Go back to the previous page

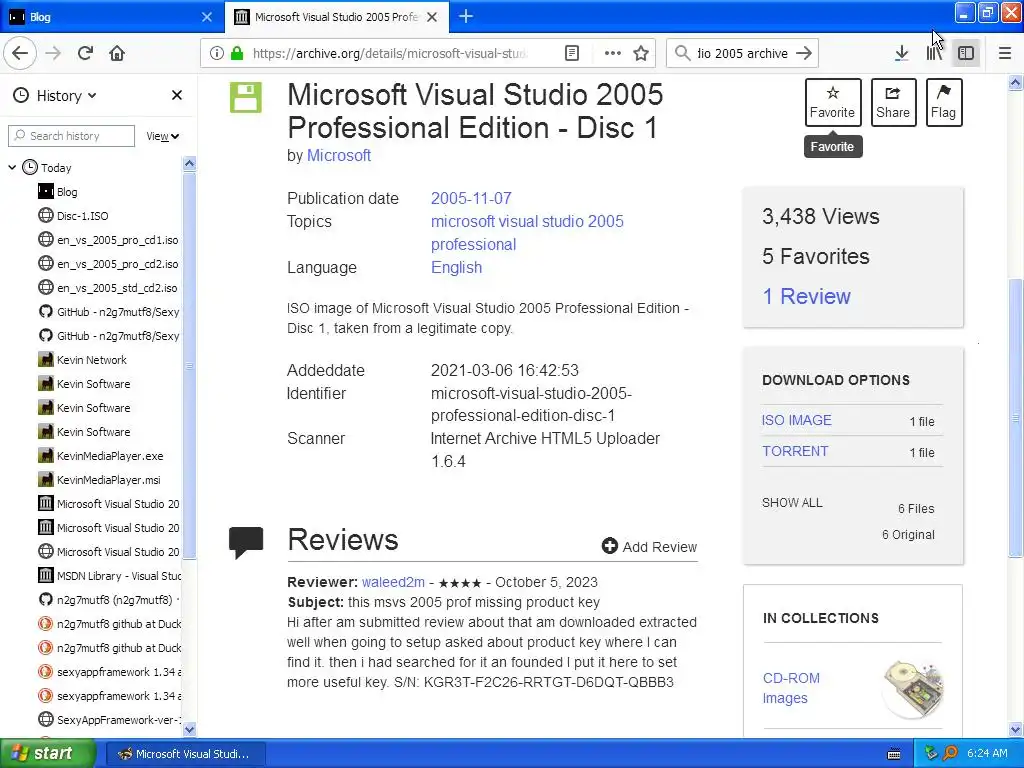(20, 53)
